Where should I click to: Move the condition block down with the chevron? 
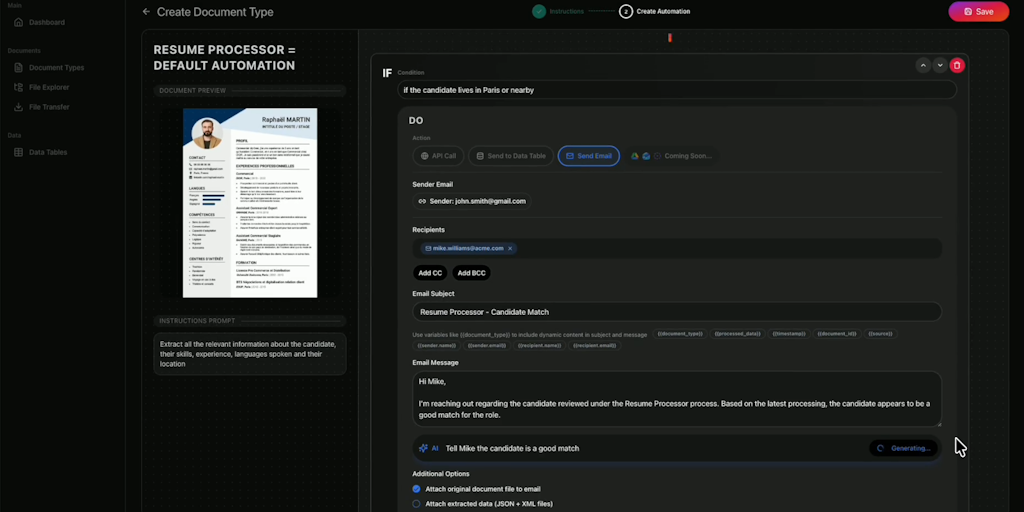click(940, 65)
